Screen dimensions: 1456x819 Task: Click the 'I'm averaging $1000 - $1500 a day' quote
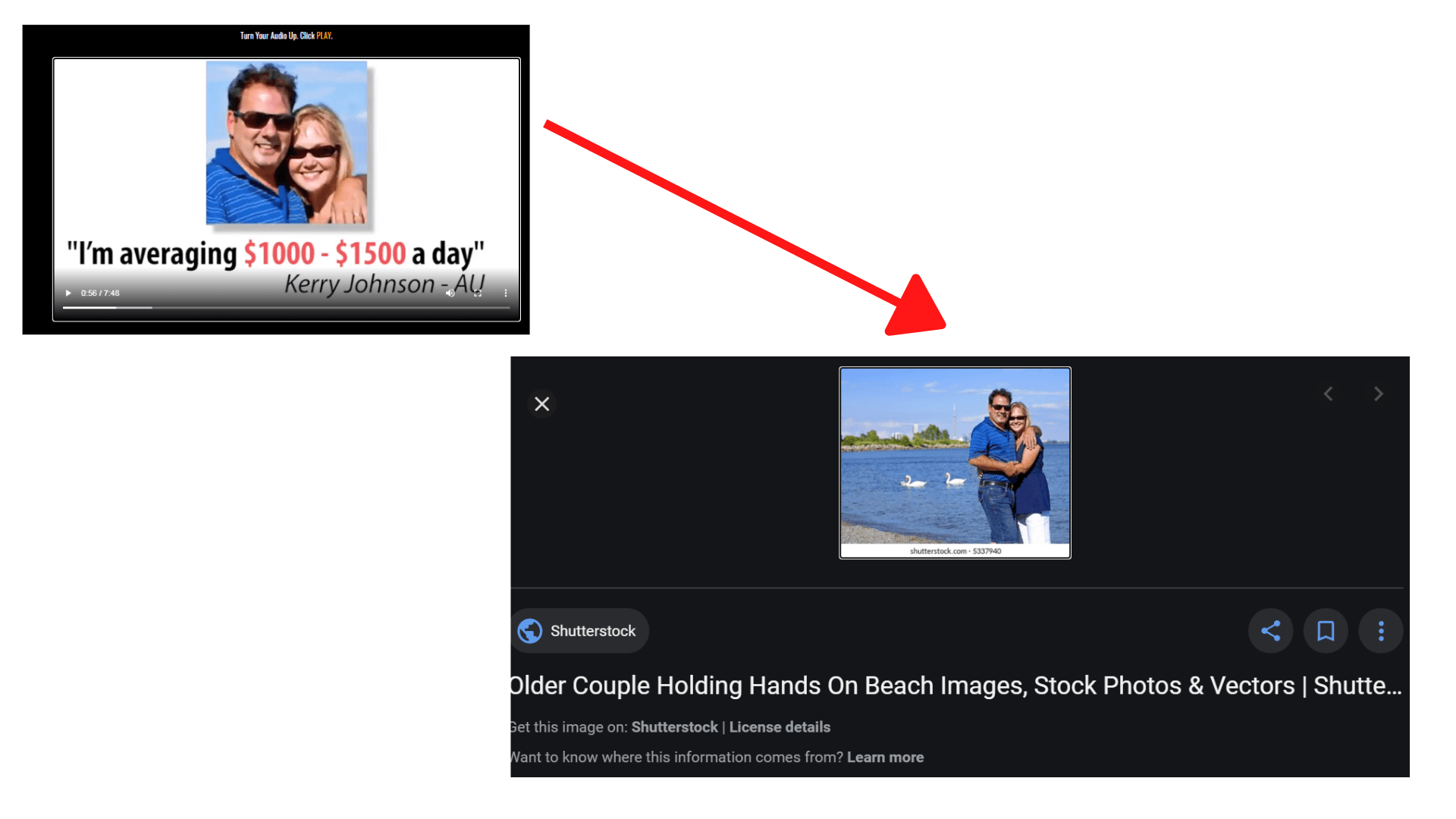pyautogui.click(x=275, y=254)
